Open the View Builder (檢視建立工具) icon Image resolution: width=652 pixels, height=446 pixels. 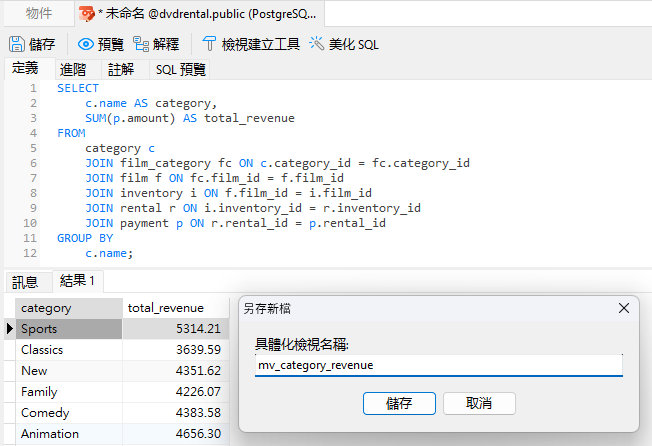pos(209,44)
